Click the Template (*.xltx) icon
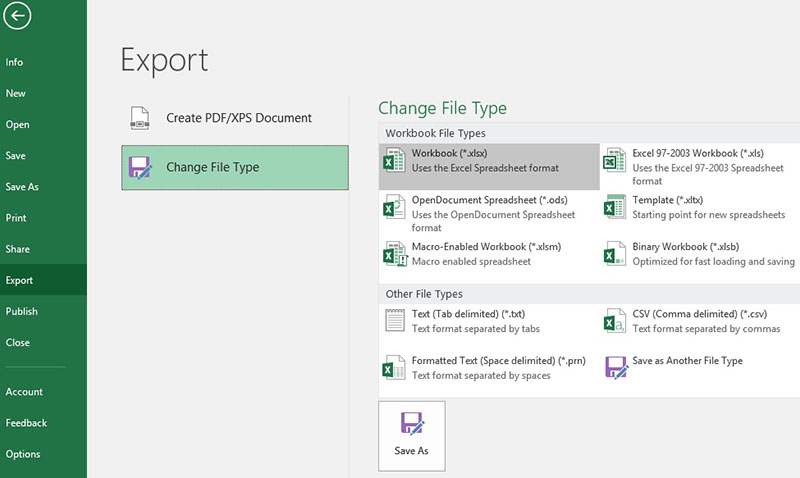 614,207
